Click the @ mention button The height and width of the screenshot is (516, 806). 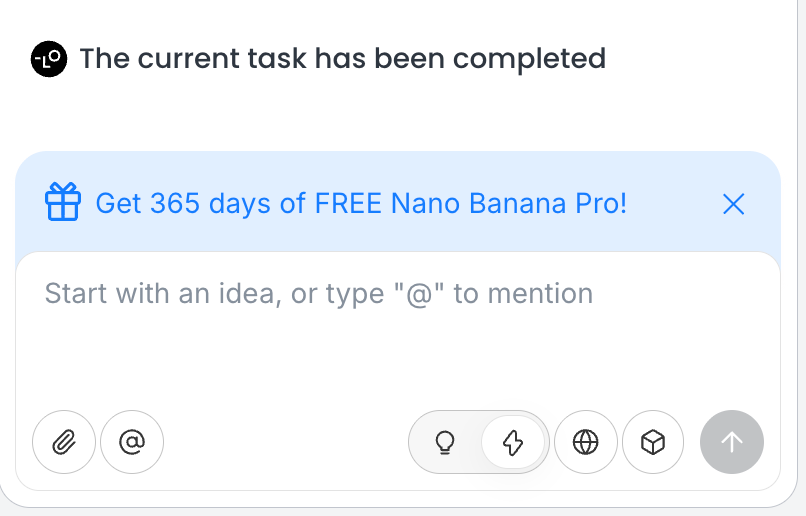point(132,442)
